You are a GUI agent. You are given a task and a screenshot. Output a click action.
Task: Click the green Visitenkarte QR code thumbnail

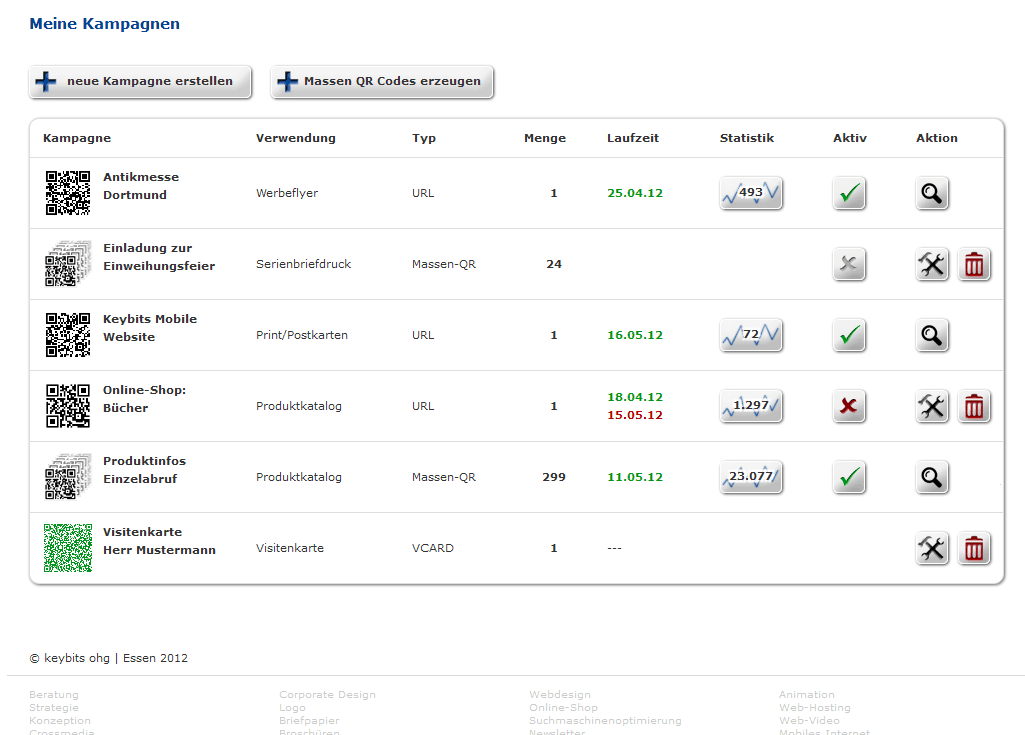click(x=68, y=548)
